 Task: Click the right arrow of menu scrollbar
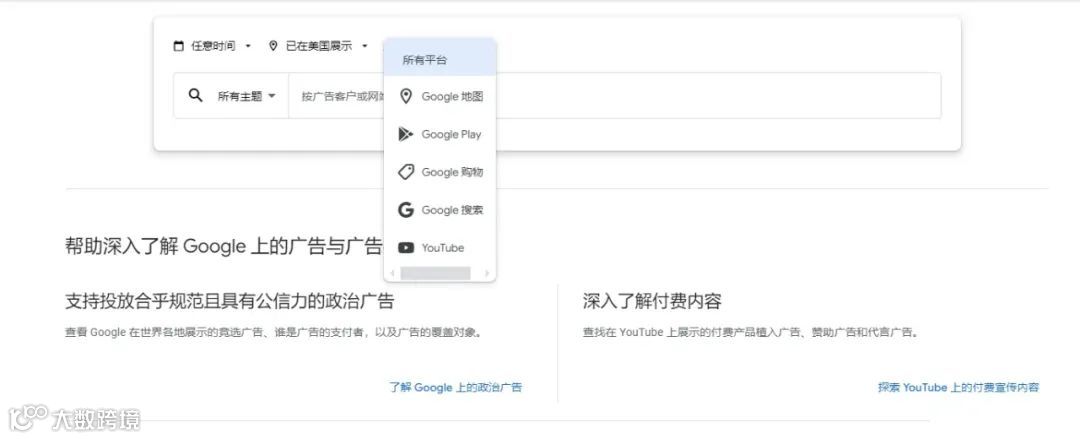click(487, 274)
